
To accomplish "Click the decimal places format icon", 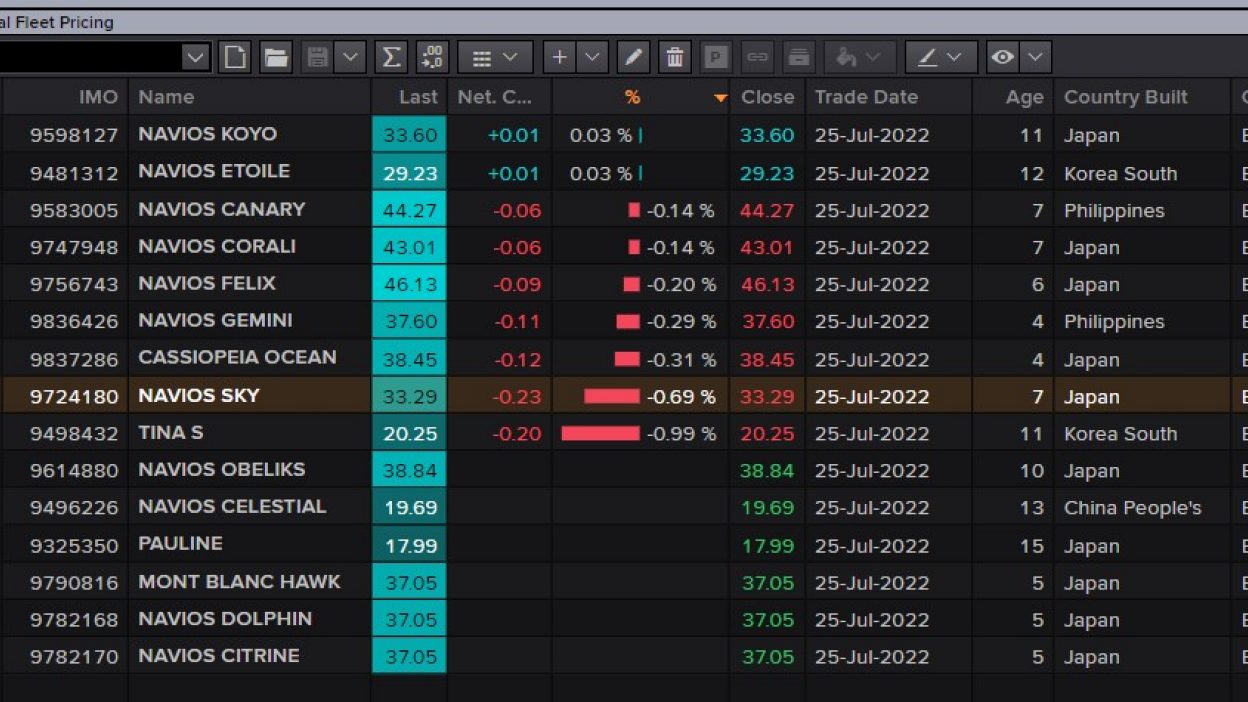I will coord(432,58).
